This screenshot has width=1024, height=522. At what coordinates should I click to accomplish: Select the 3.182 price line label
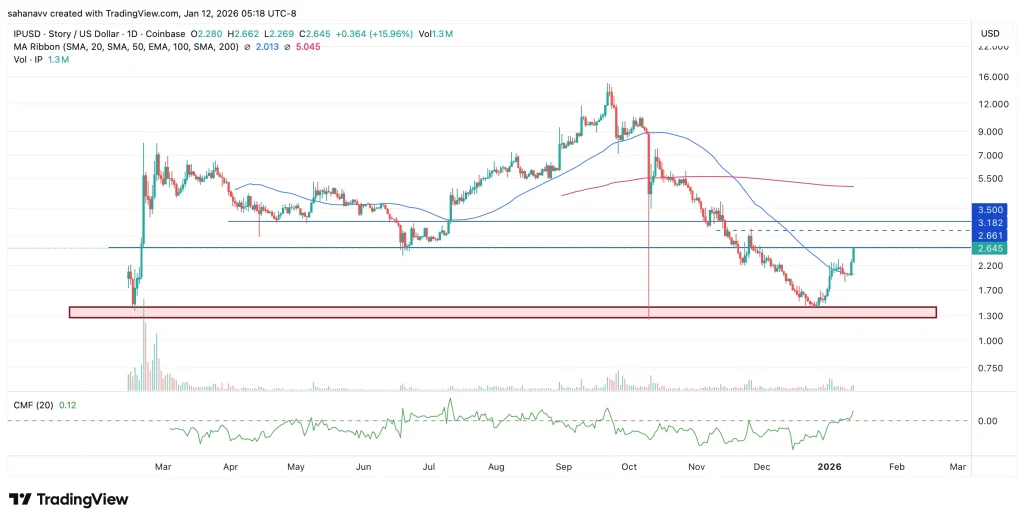[x=991, y=222]
